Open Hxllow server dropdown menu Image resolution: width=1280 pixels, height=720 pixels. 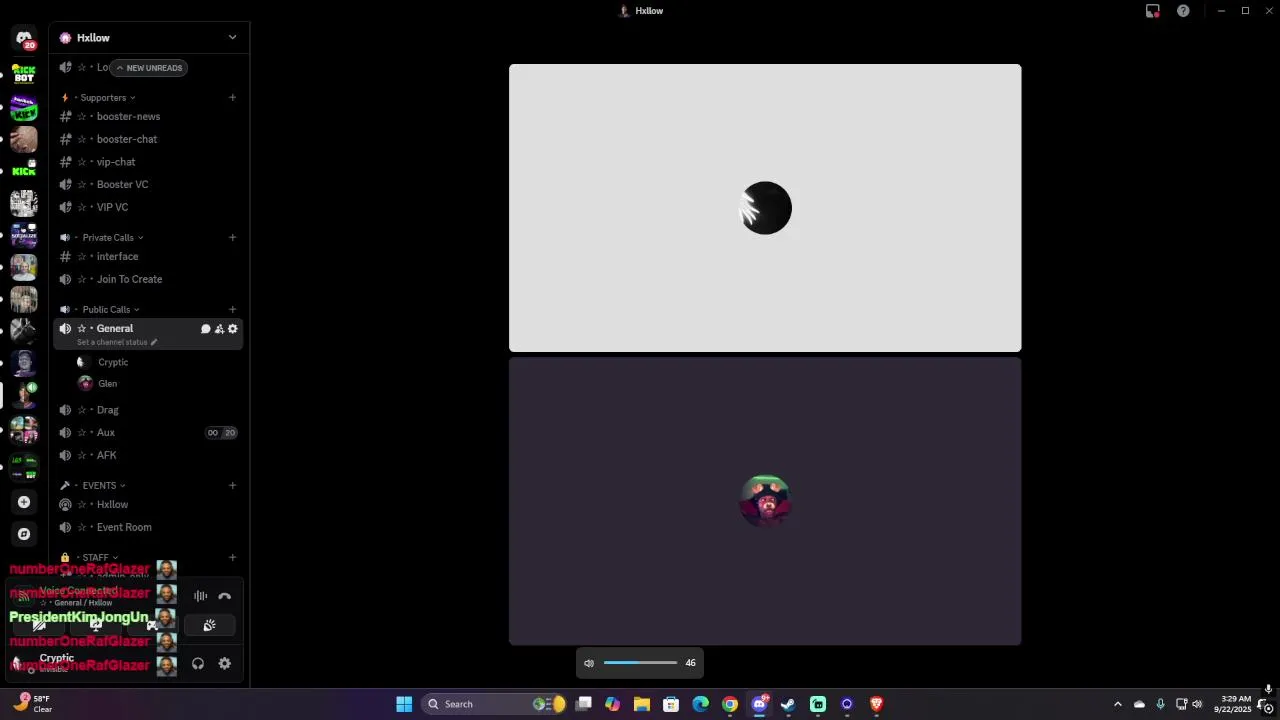click(x=232, y=38)
